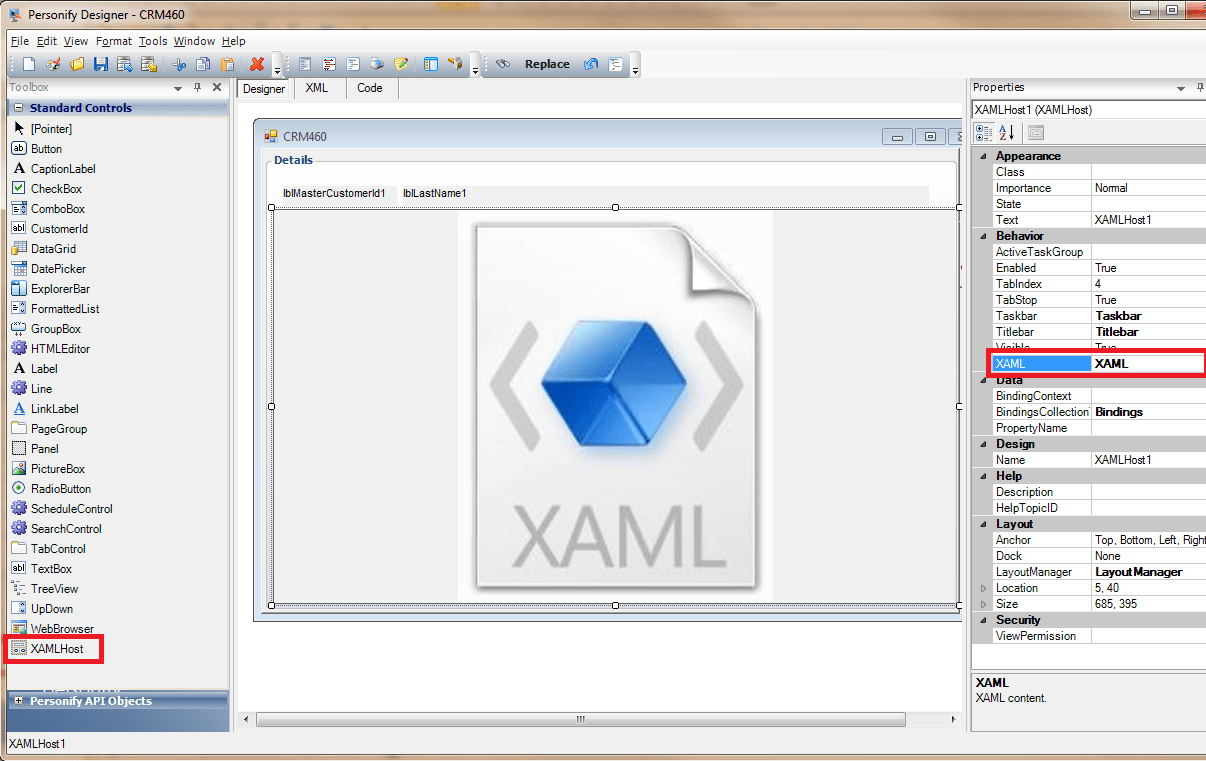This screenshot has width=1206, height=761.
Task: Collapse the Layout property category
Action: [x=983, y=524]
